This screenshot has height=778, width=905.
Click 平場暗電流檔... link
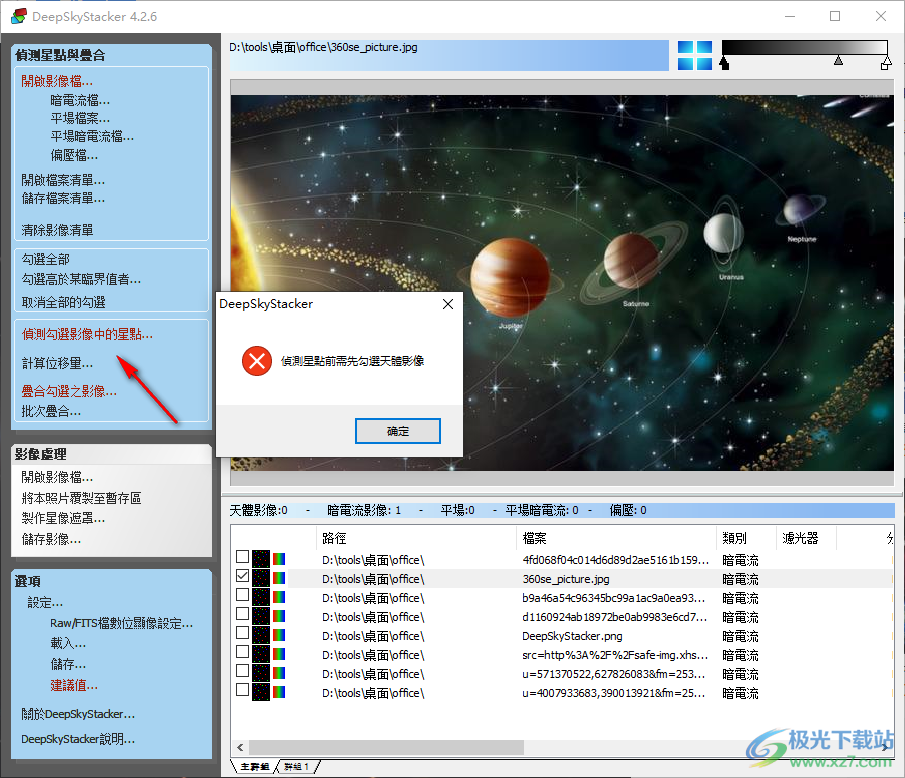(92, 137)
